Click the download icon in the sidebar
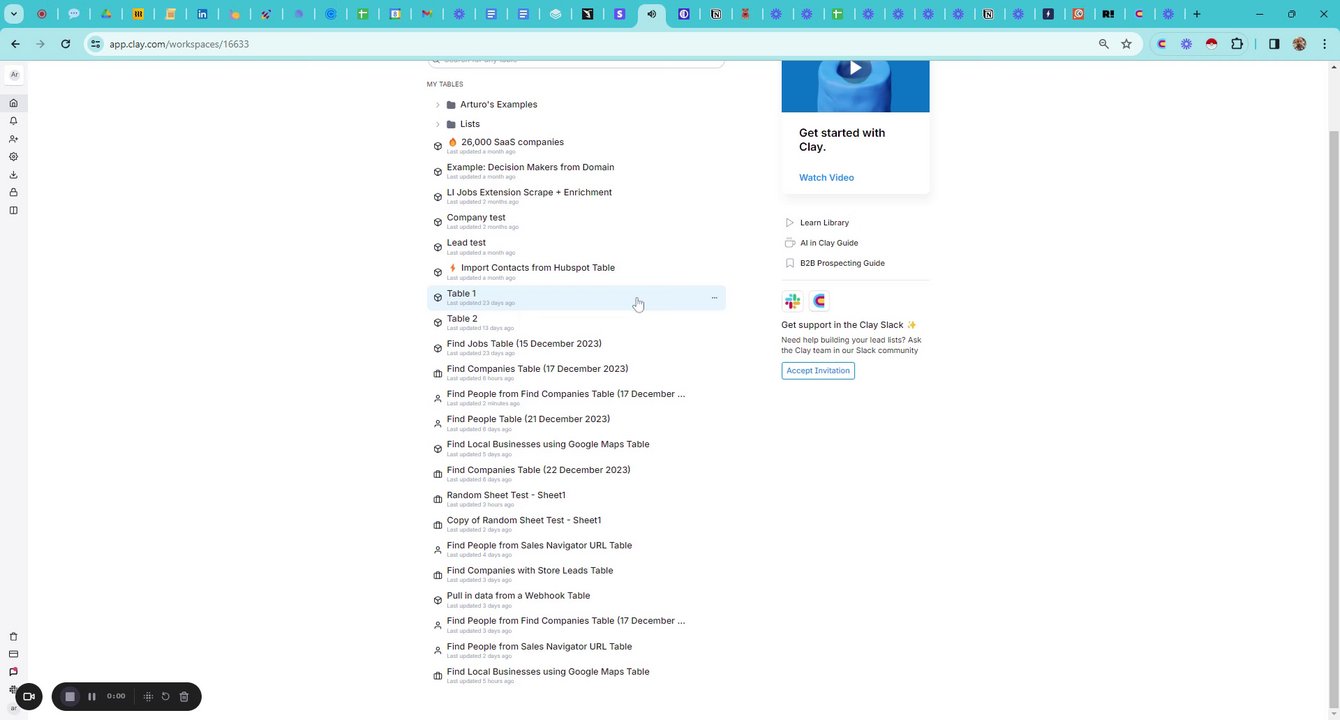Image resolution: width=1340 pixels, height=720 pixels. (13, 175)
